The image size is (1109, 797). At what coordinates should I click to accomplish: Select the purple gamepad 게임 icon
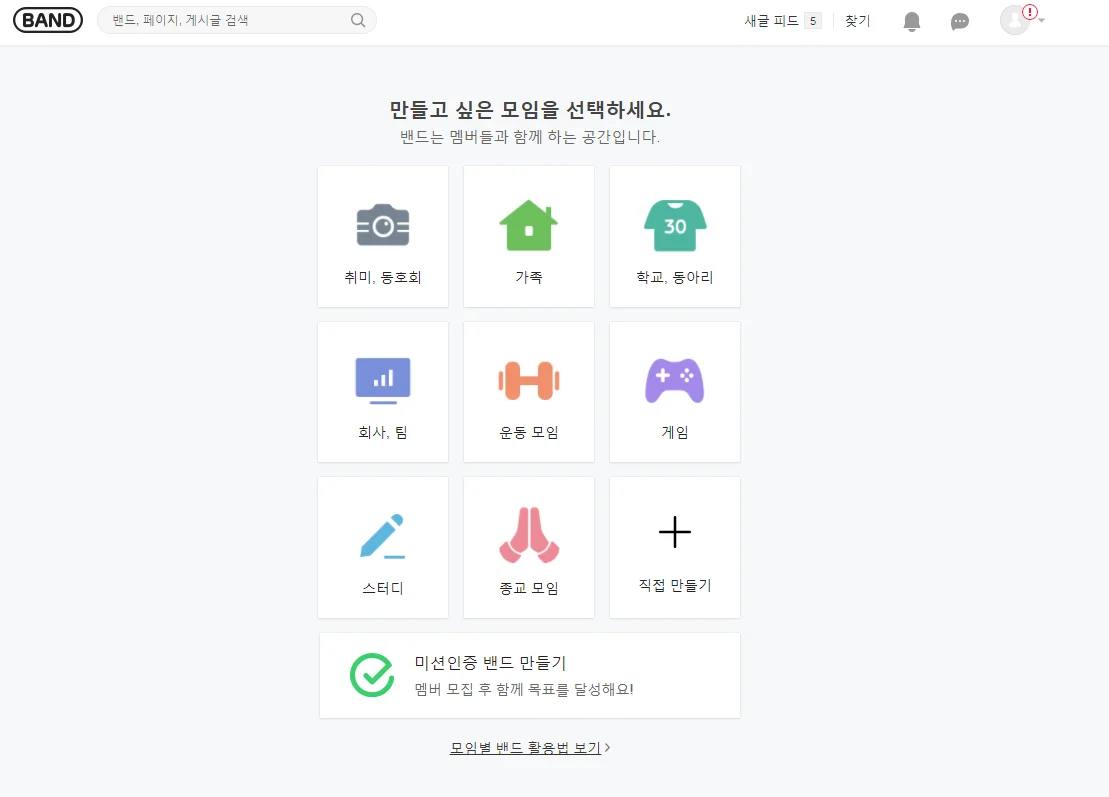[x=675, y=380]
